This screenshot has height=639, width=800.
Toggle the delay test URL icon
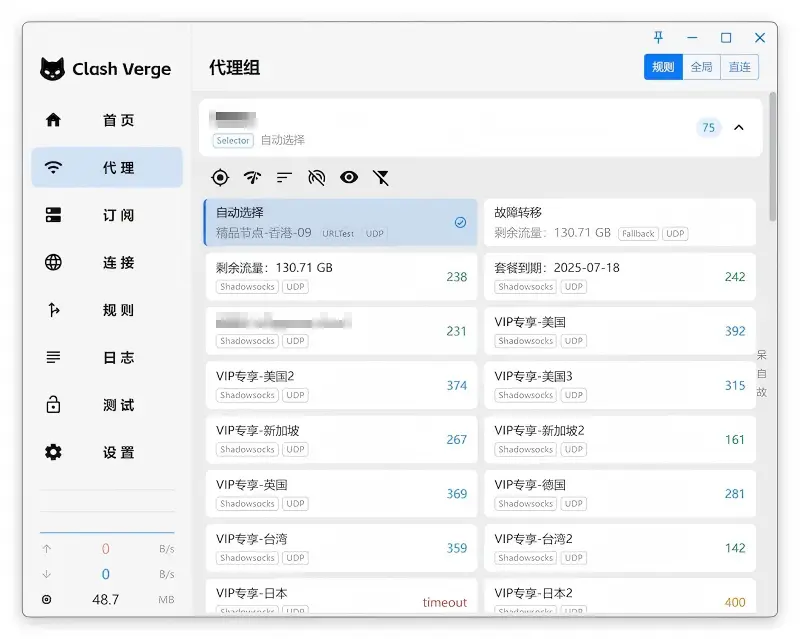[x=316, y=178]
